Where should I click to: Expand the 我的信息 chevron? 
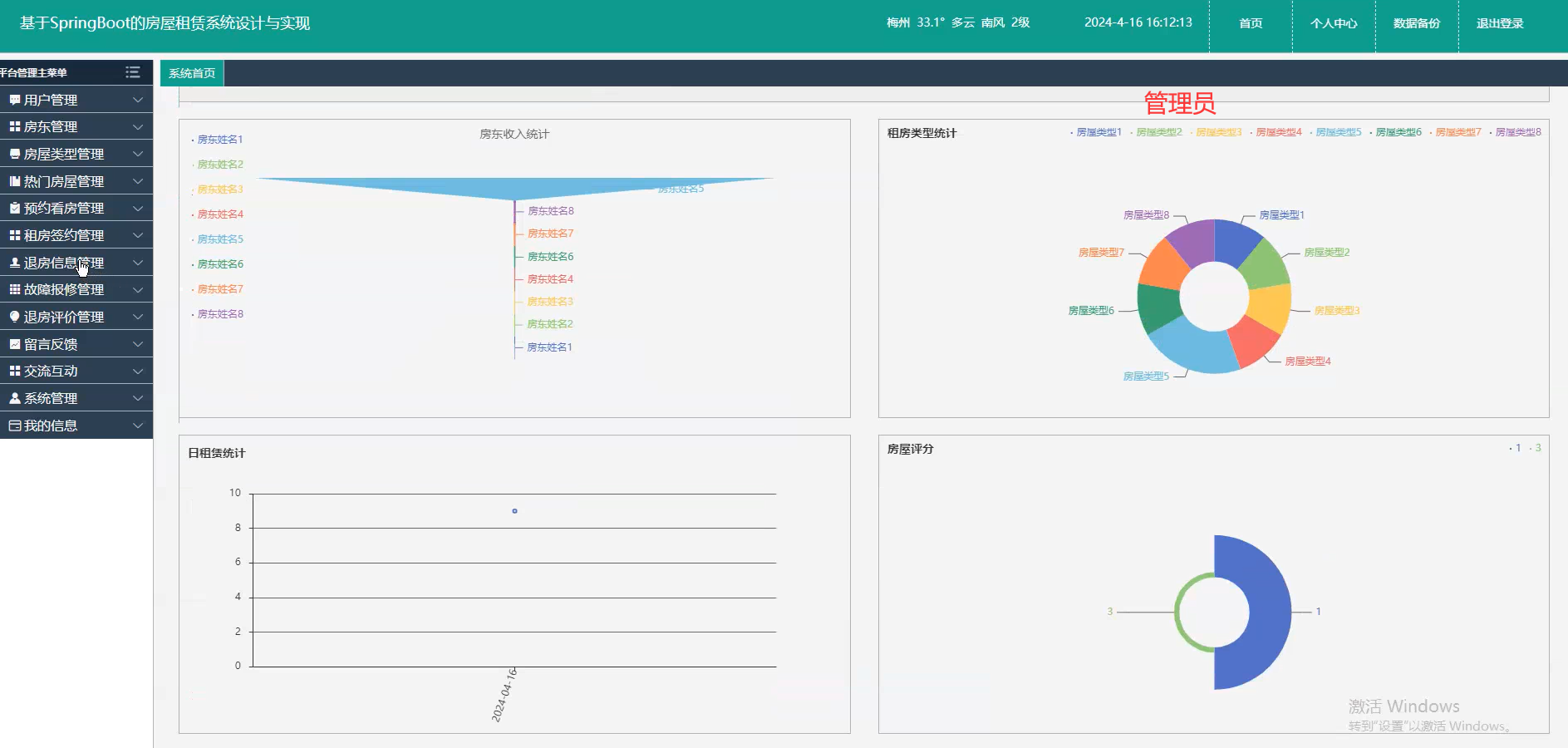[x=138, y=426]
